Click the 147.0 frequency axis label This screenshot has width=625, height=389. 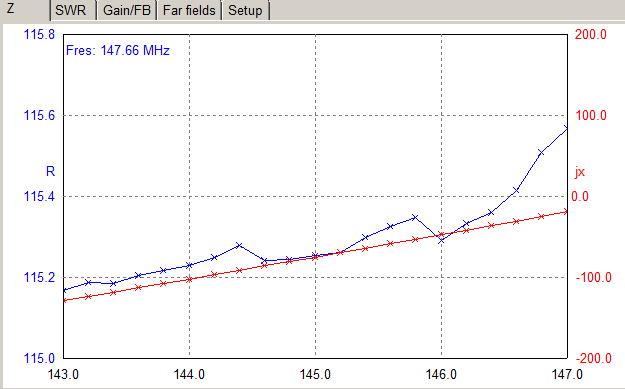pyautogui.click(x=566, y=375)
